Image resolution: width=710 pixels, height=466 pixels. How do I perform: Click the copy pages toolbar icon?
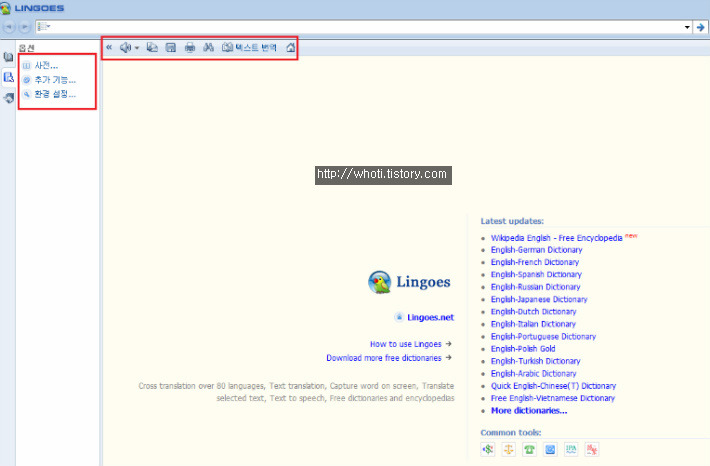(x=153, y=47)
